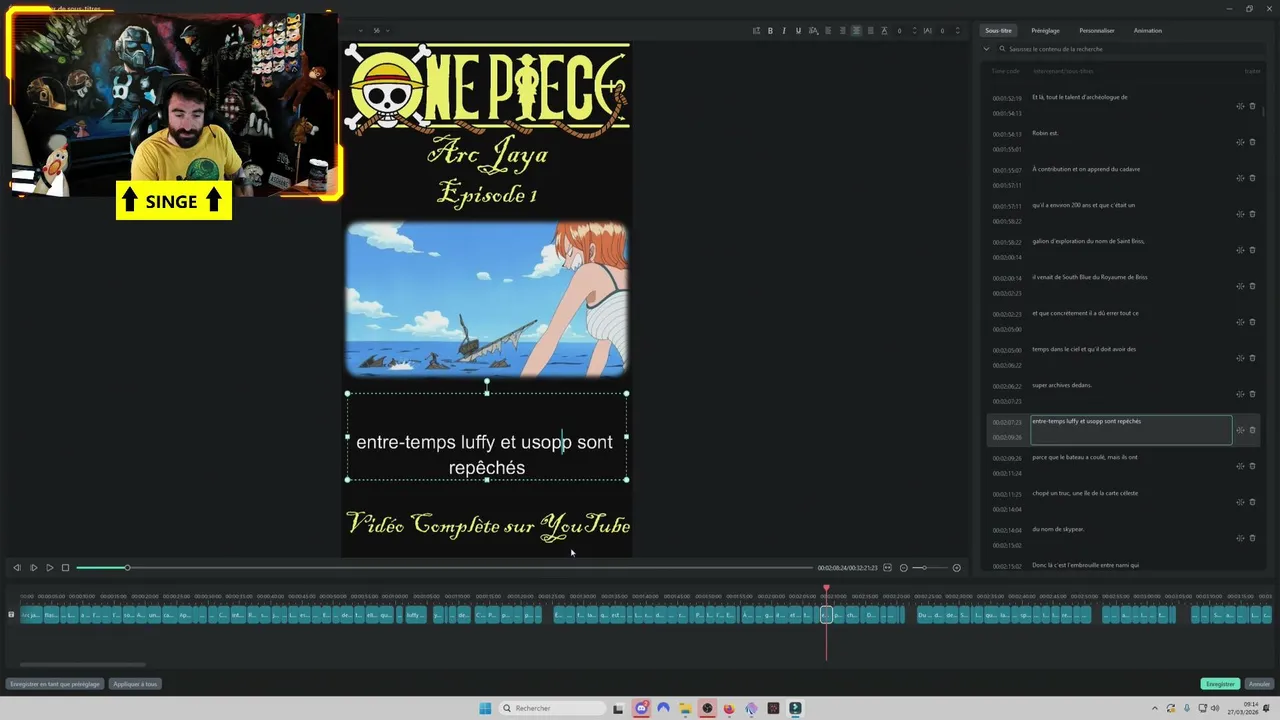Open font size dropdown showing 56
Screen dimensions: 1280x720
click(x=382, y=31)
